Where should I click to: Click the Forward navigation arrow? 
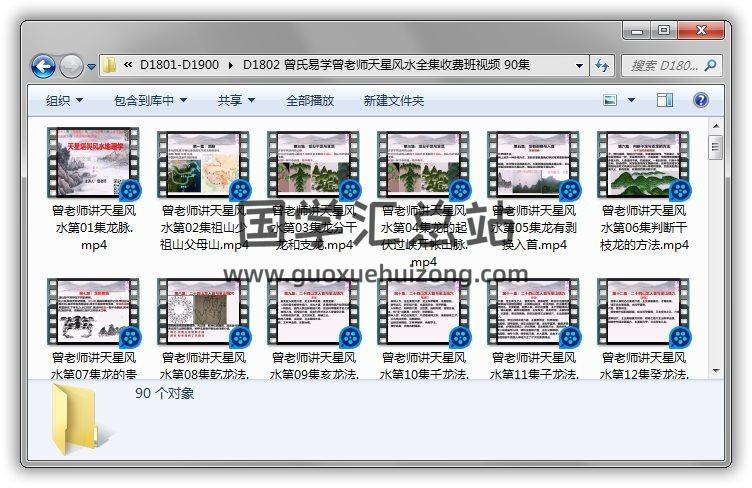point(71,66)
